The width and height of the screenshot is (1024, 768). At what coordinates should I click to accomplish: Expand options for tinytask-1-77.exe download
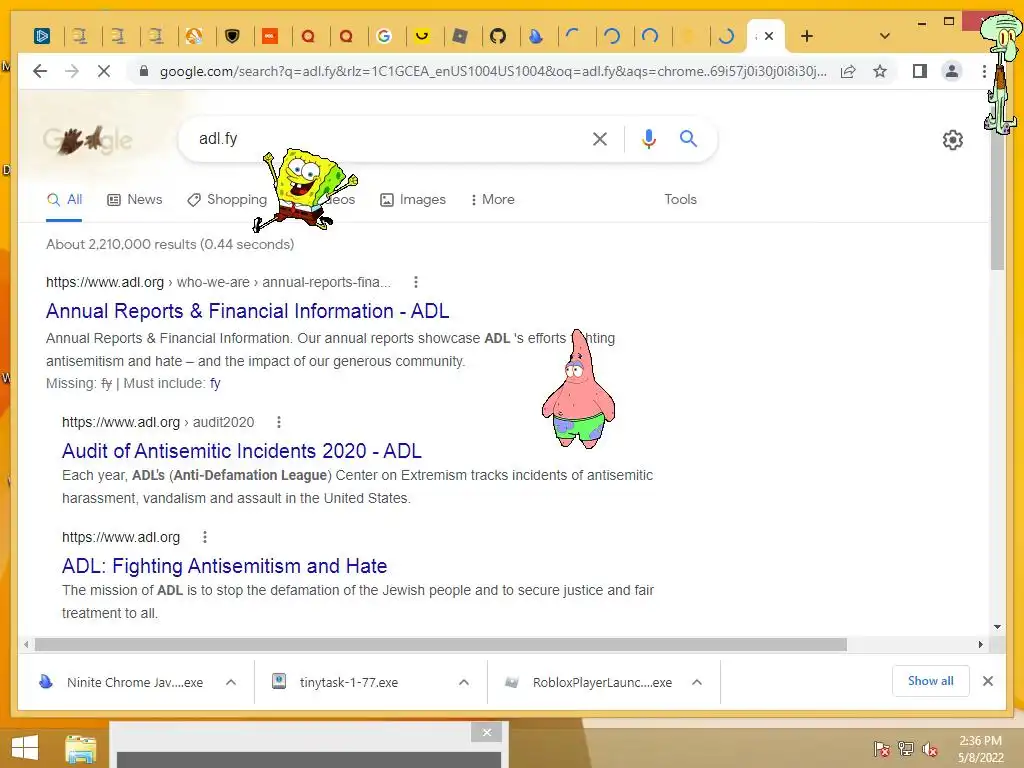pos(464,682)
